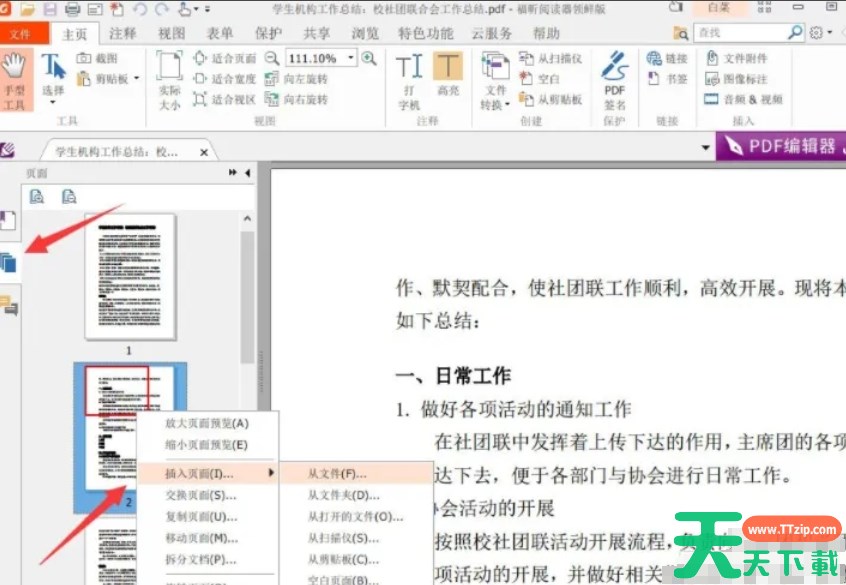846x585 pixels.
Task: Expand the Clipboard (剪贴板) dropdown
Action: click(x=136, y=78)
